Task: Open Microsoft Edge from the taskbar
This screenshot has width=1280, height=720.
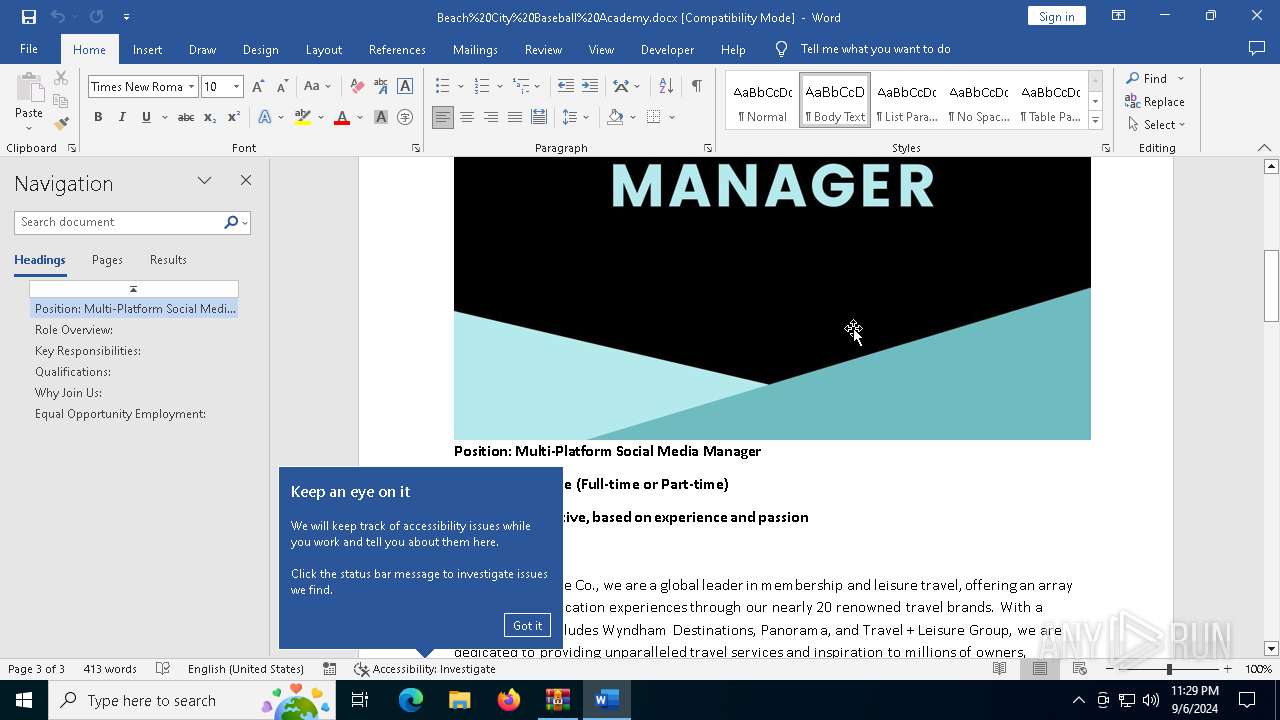Action: point(411,700)
